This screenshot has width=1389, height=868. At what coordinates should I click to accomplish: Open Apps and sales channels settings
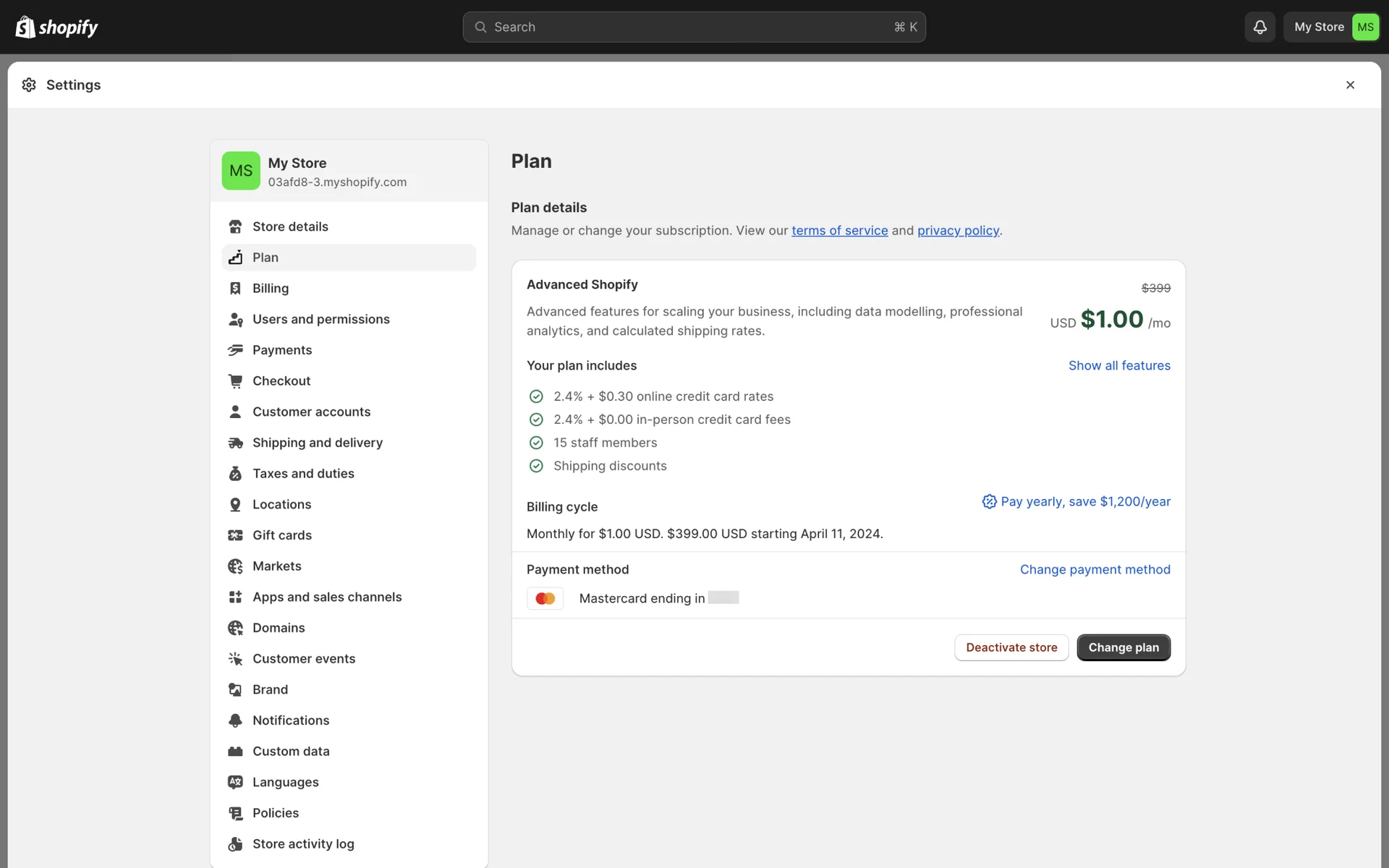(326, 597)
